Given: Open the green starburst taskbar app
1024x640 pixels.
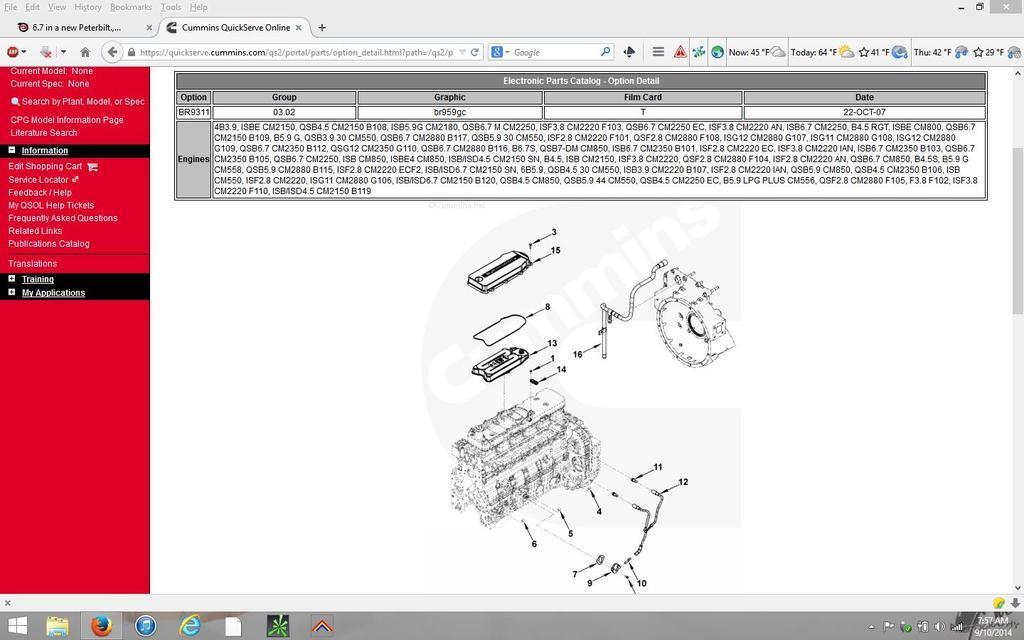Looking at the screenshot, I should pos(278,626).
